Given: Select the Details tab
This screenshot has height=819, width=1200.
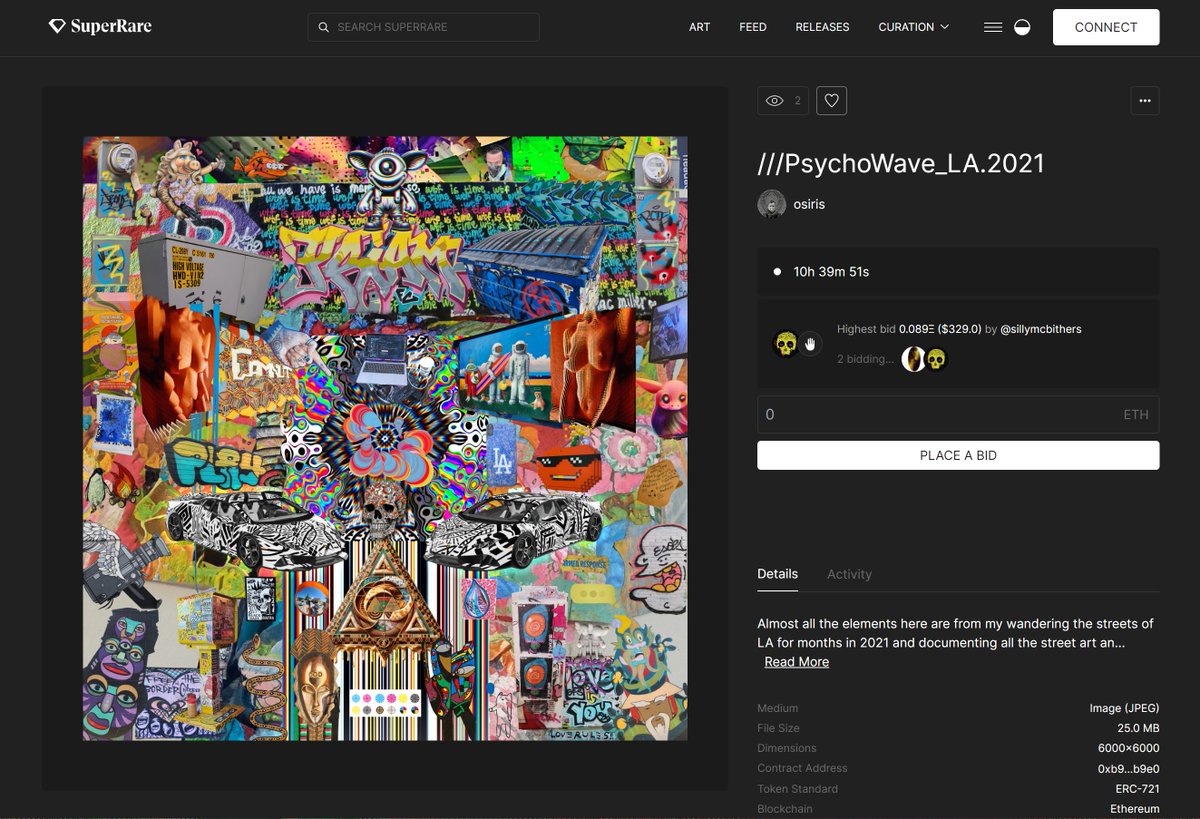Looking at the screenshot, I should [x=778, y=574].
